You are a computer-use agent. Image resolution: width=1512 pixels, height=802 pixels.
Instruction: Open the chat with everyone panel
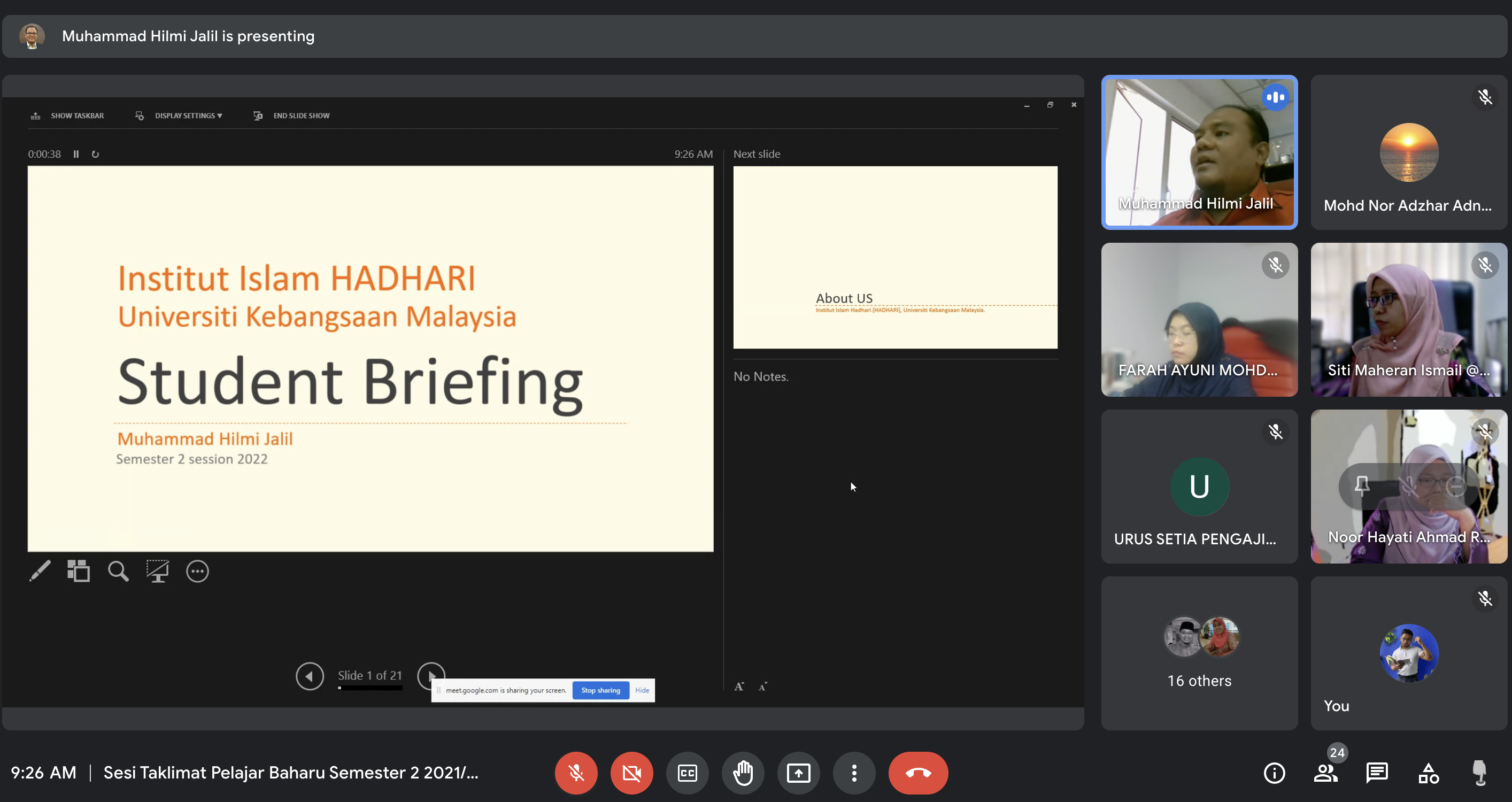pos(1376,773)
